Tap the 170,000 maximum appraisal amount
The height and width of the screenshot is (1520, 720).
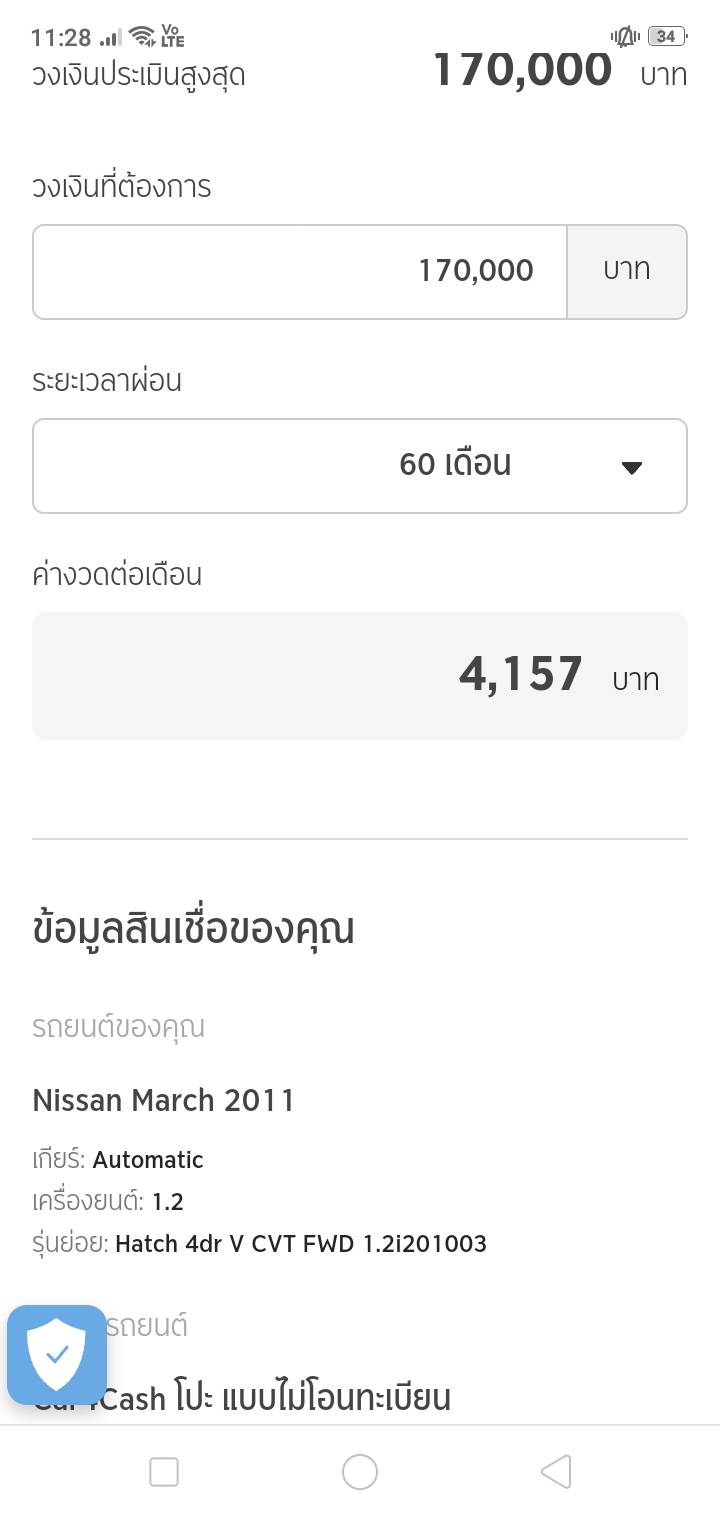522,70
